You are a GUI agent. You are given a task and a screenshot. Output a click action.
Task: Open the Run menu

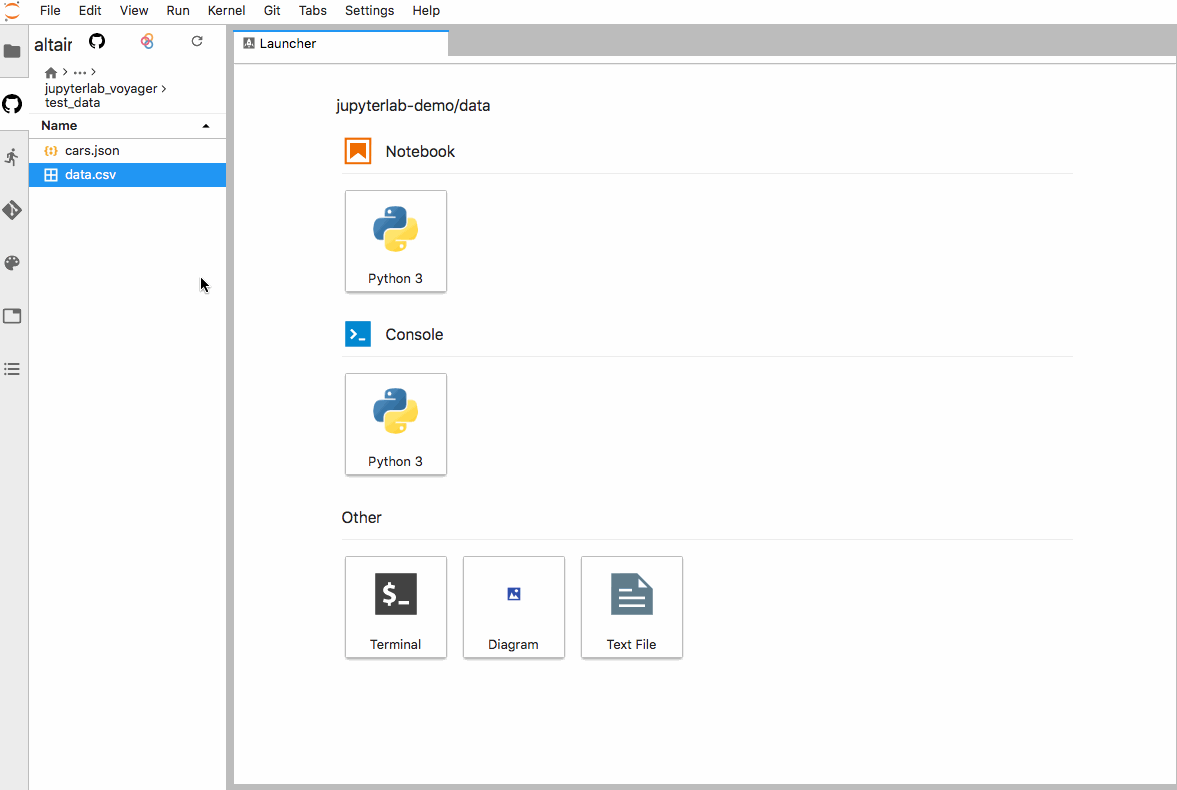click(178, 11)
